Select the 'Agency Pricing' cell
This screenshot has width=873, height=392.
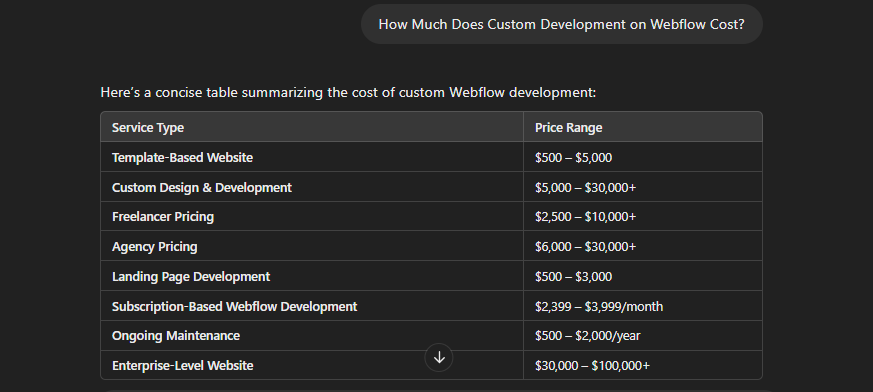tap(312, 246)
